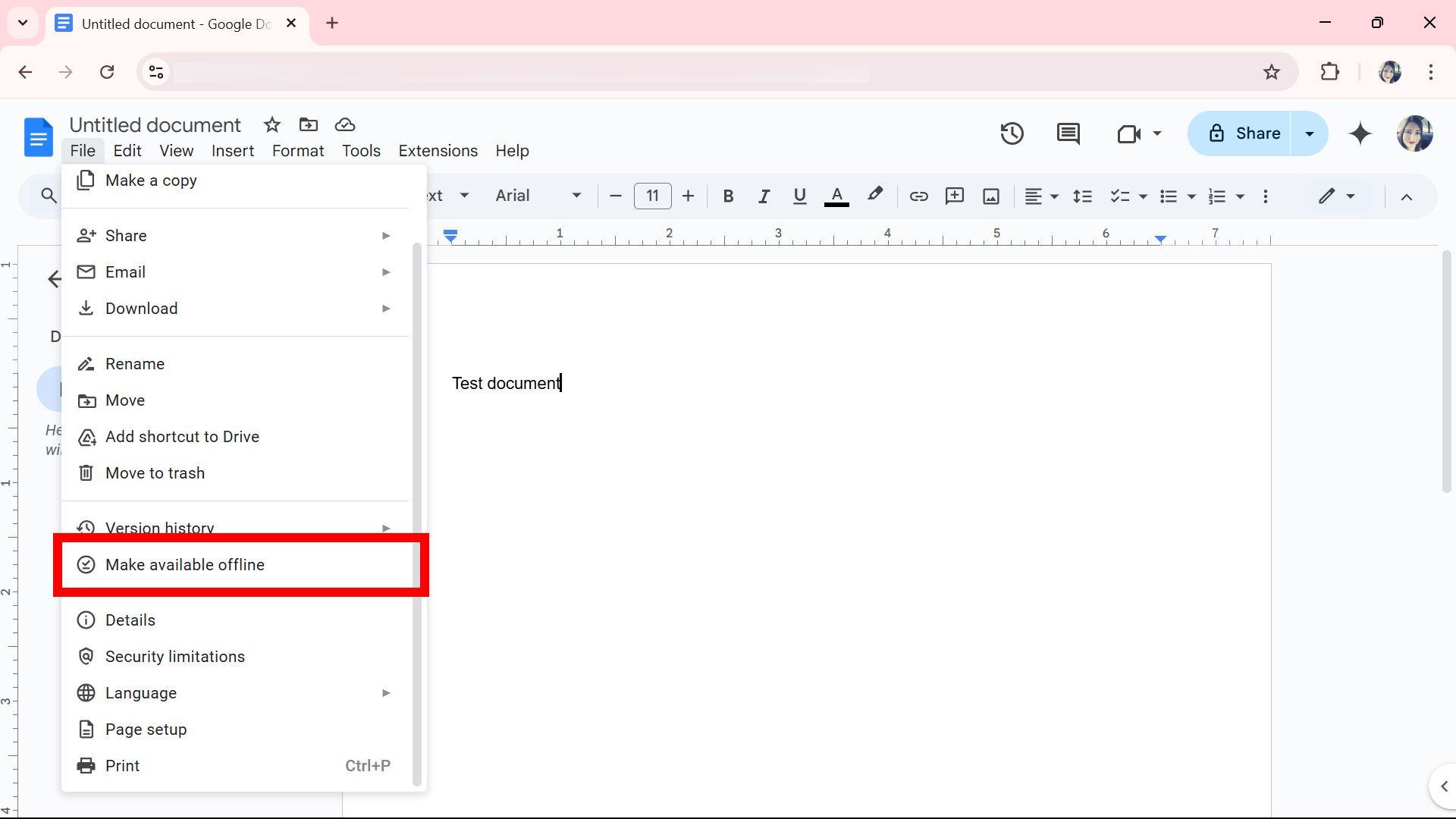Click the font size decrease stepper
1456x819 pixels.
[616, 196]
